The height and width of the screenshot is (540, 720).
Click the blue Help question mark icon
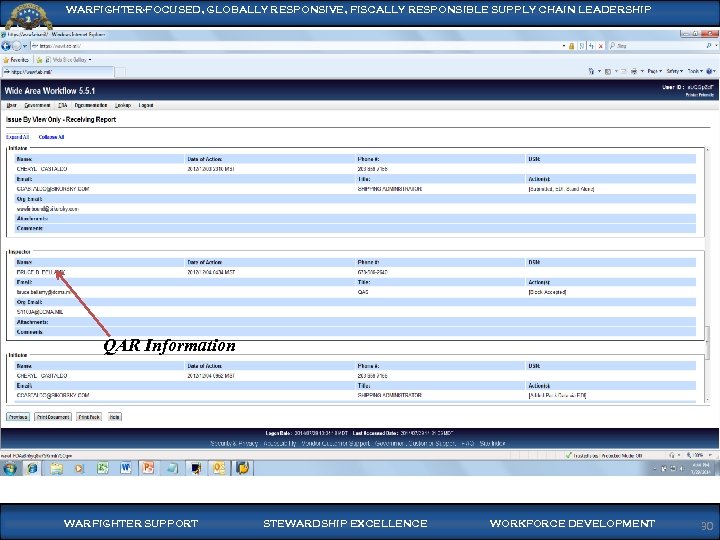point(709,71)
